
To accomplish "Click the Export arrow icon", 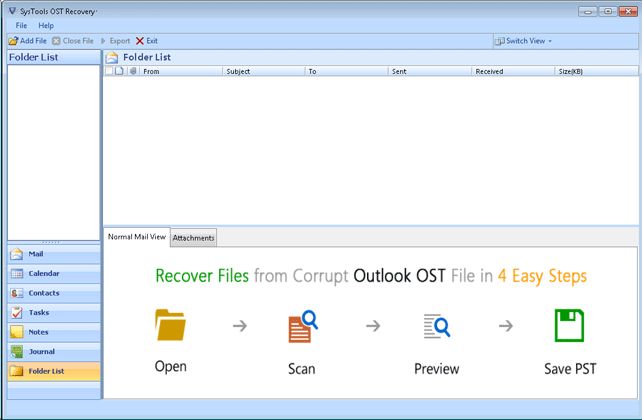I will [103, 41].
